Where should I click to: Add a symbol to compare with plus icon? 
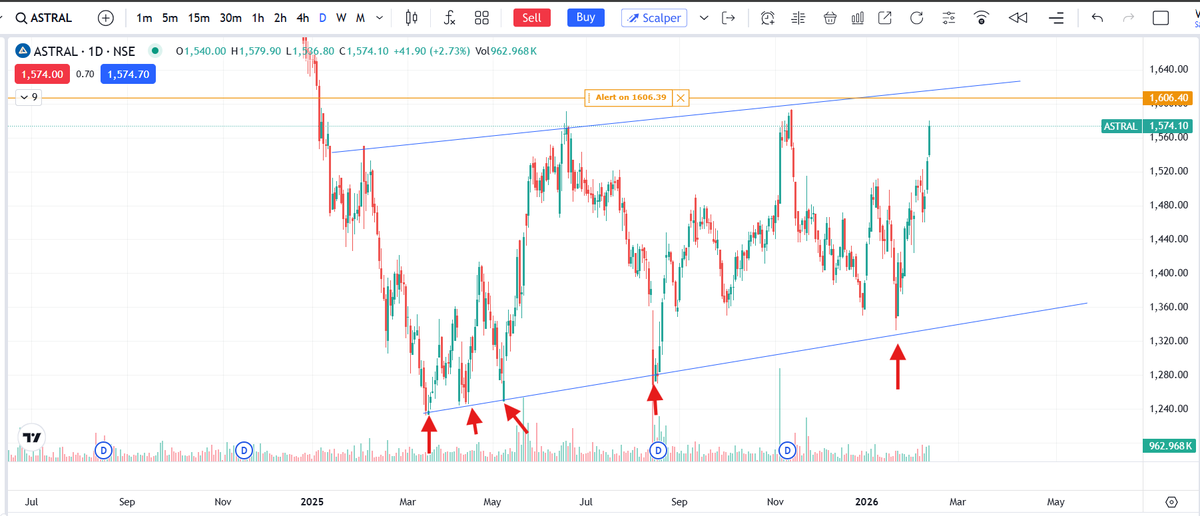click(106, 18)
